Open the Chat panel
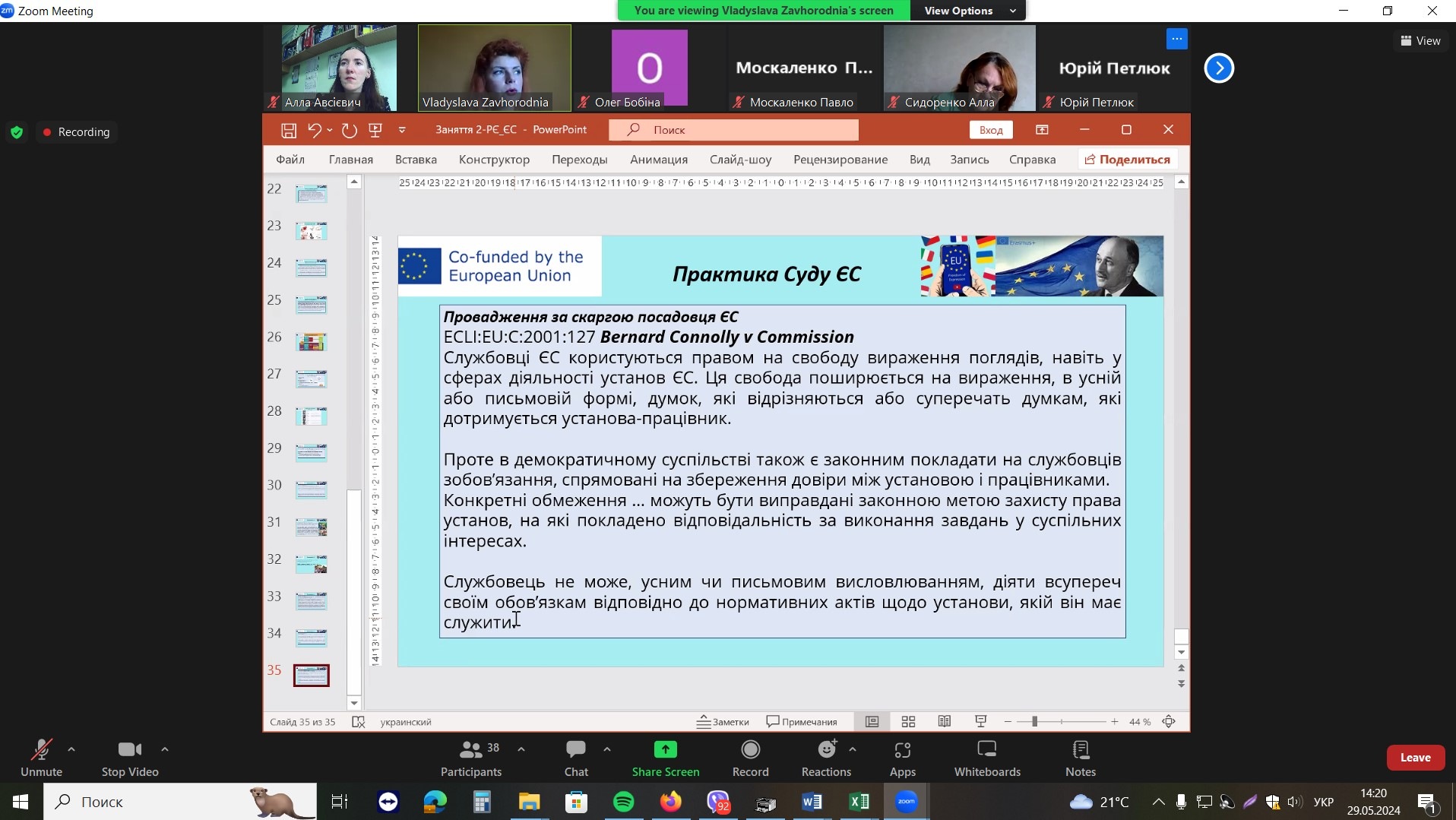1456x820 pixels. point(575,758)
